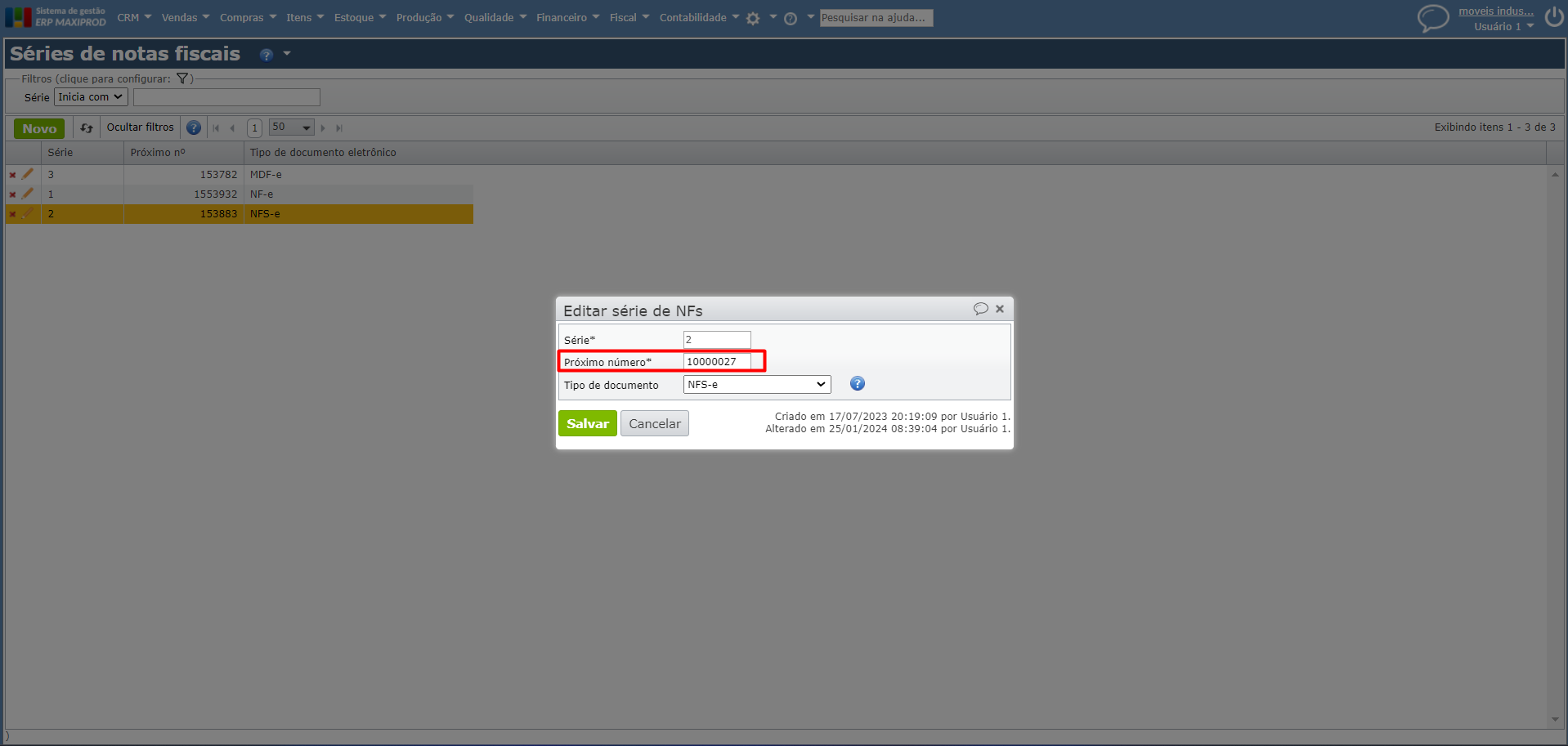The height and width of the screenshot is (746, 1568).
Task: Click the moveis indus... company link
Action: [1496, 11]
